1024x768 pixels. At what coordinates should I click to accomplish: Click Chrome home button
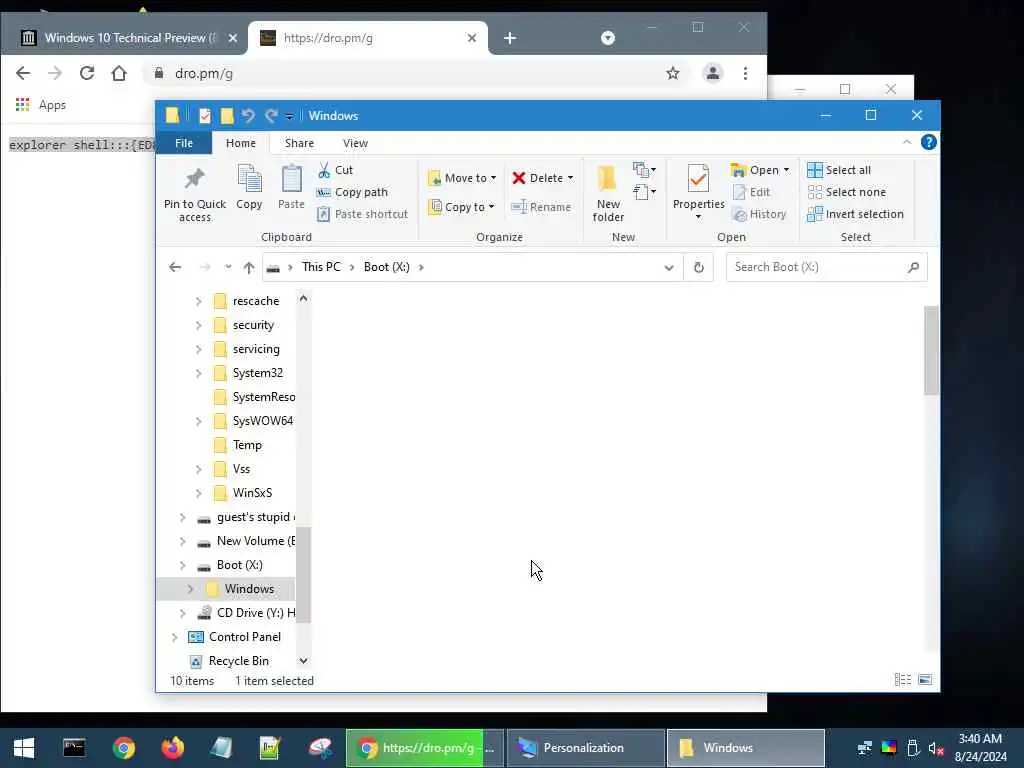pos(119,73)
